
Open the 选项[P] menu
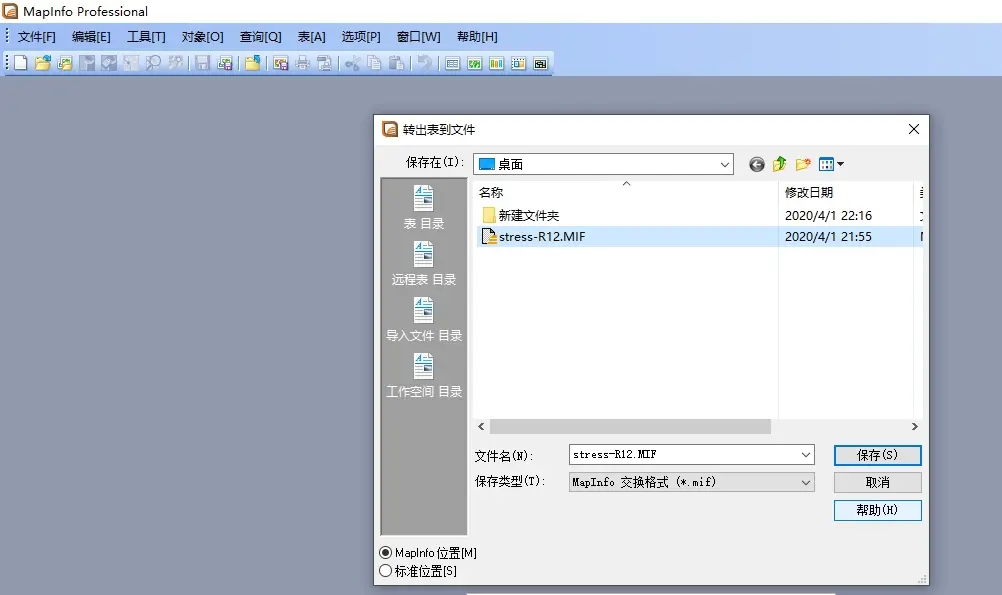click(360, 36)
